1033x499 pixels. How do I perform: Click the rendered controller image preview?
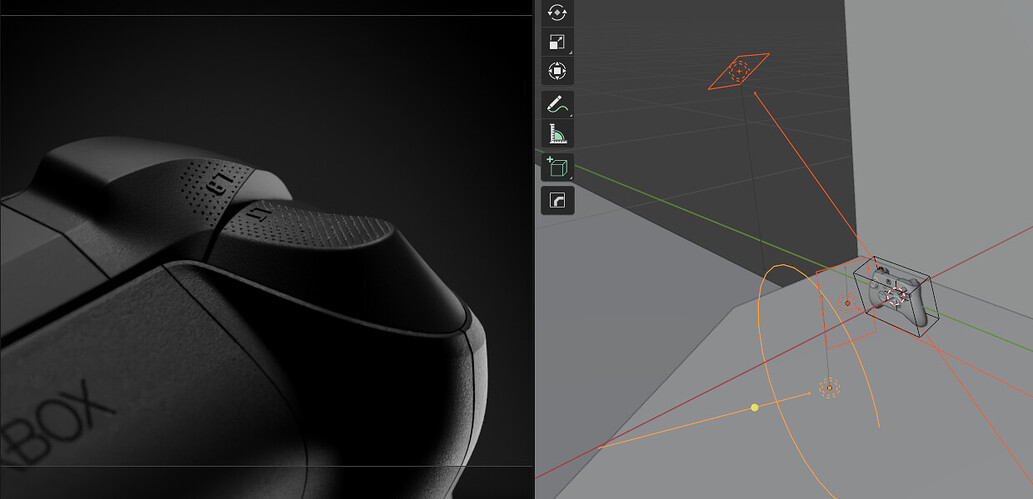pos(266,249)
